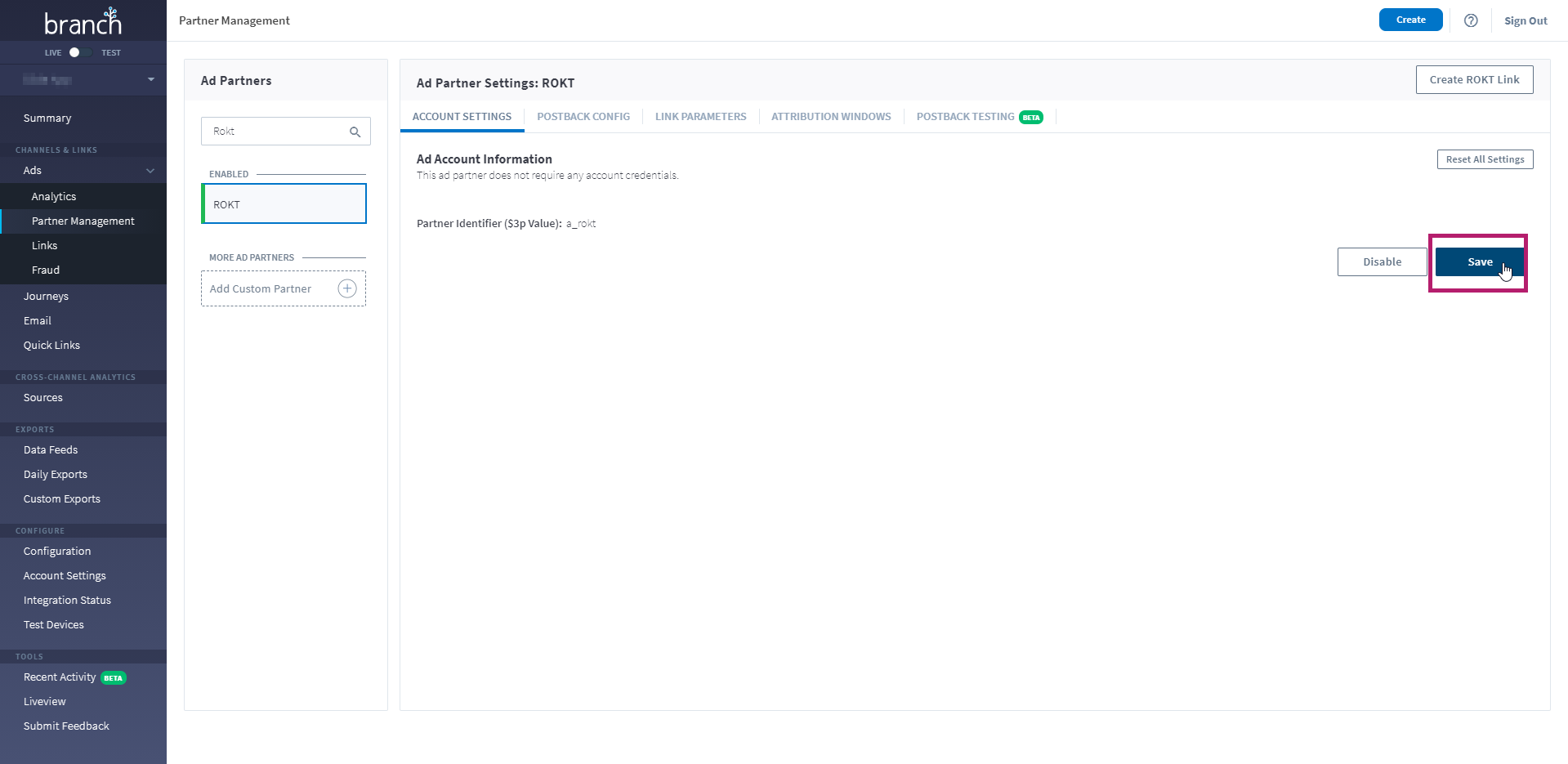Image resolution: width=1568 pixels, height=764 pixels.
Task: Click Add Custom Partner
Action: click(284, 288)
